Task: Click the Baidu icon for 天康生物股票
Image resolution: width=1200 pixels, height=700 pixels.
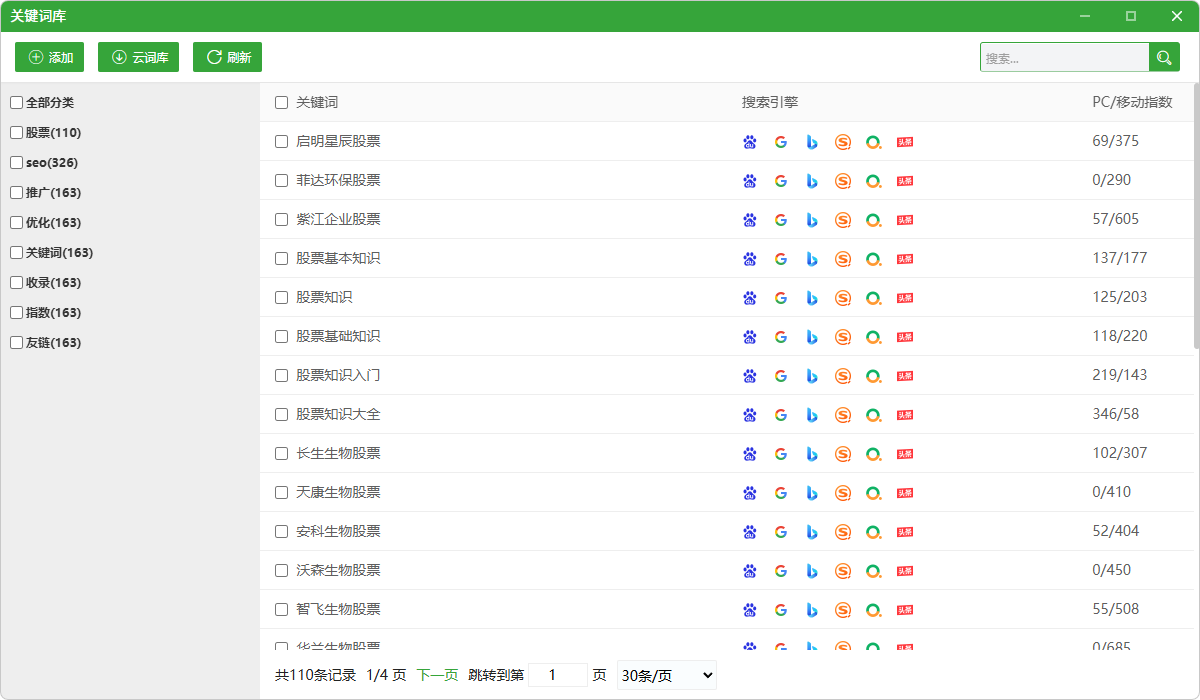Action: 750,493
